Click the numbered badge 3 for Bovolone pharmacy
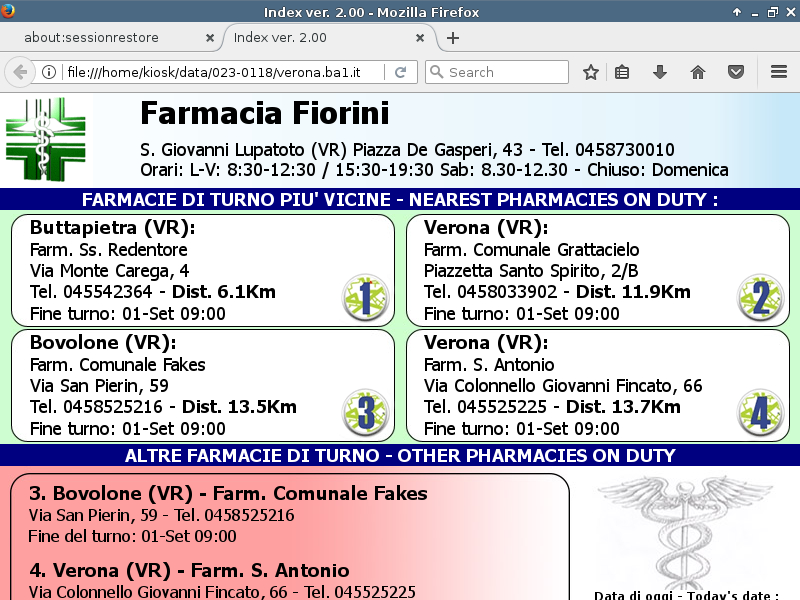This screenshot has height=600, width=800. 365,412
